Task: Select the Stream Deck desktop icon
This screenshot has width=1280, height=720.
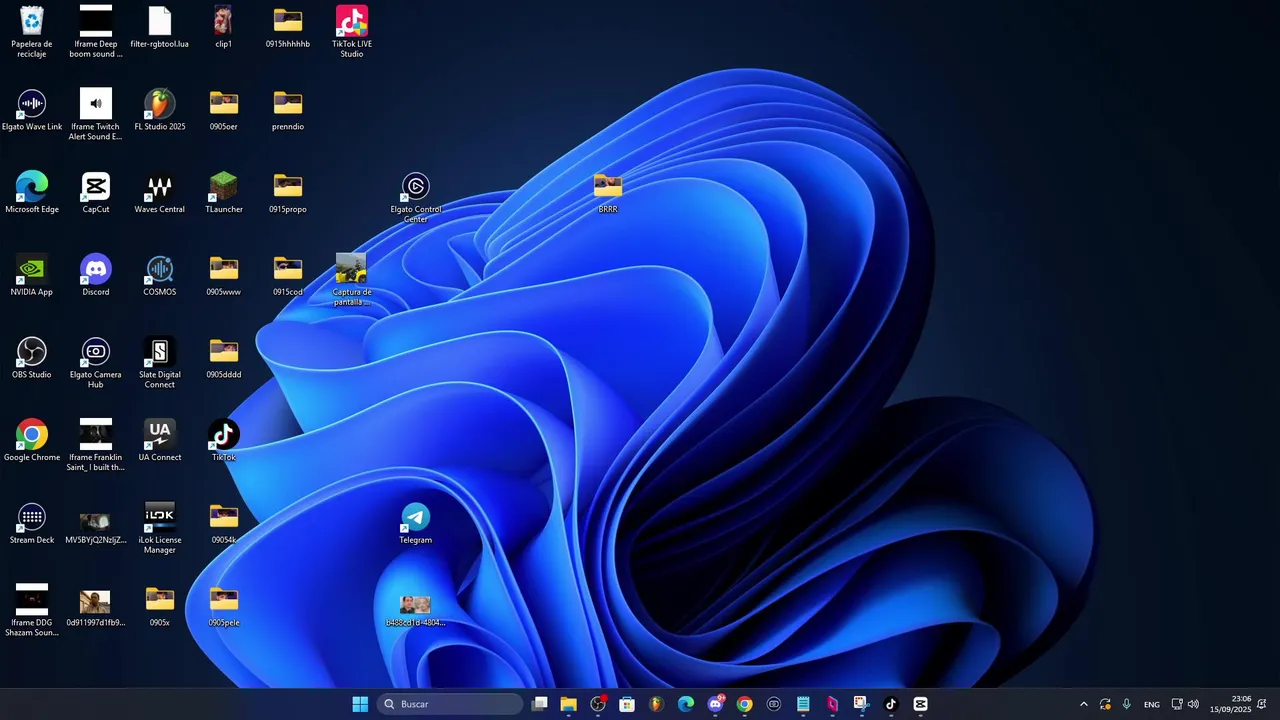Action: [x=32, y=524]
